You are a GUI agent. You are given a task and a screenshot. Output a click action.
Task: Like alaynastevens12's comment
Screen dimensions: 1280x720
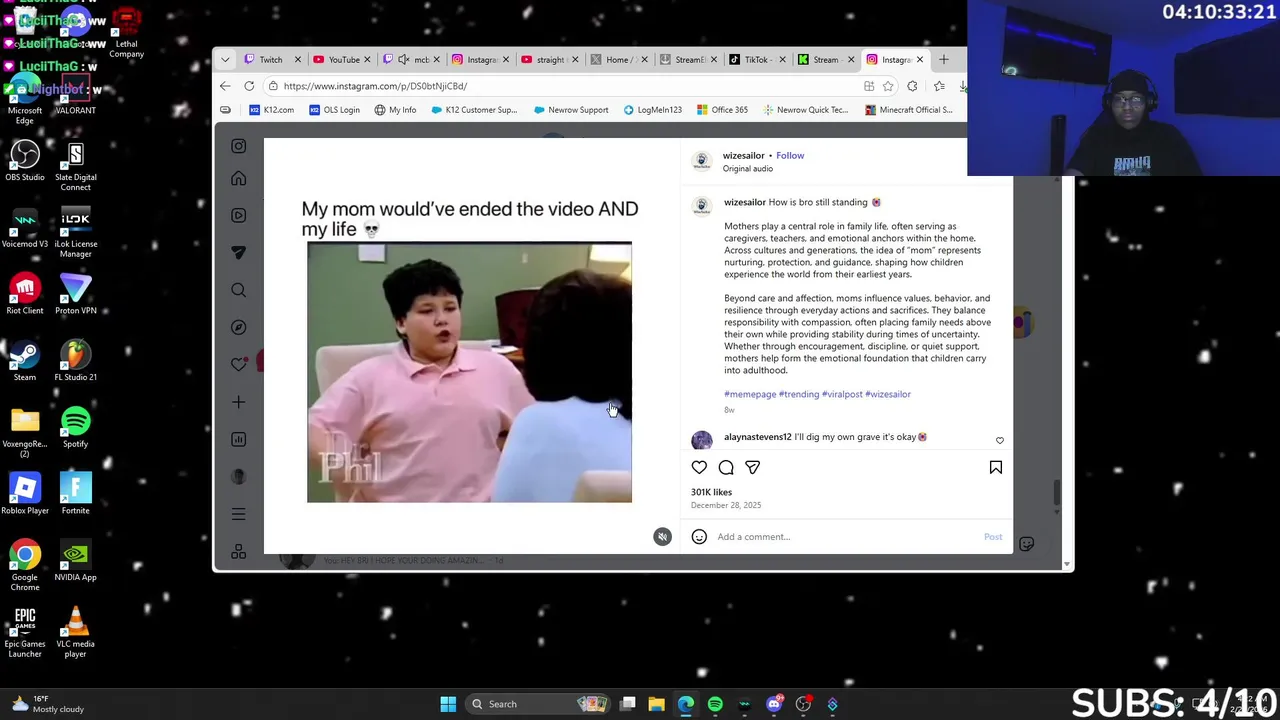pyautogui.click(x=999, y=440)
